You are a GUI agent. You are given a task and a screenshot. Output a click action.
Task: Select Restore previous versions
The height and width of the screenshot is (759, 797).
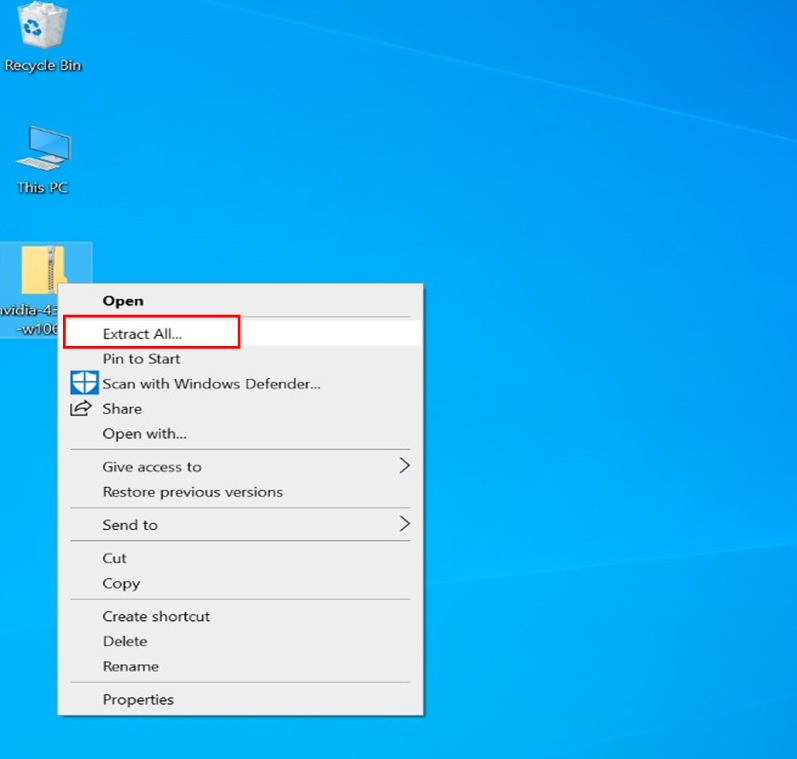pos(240,492)
